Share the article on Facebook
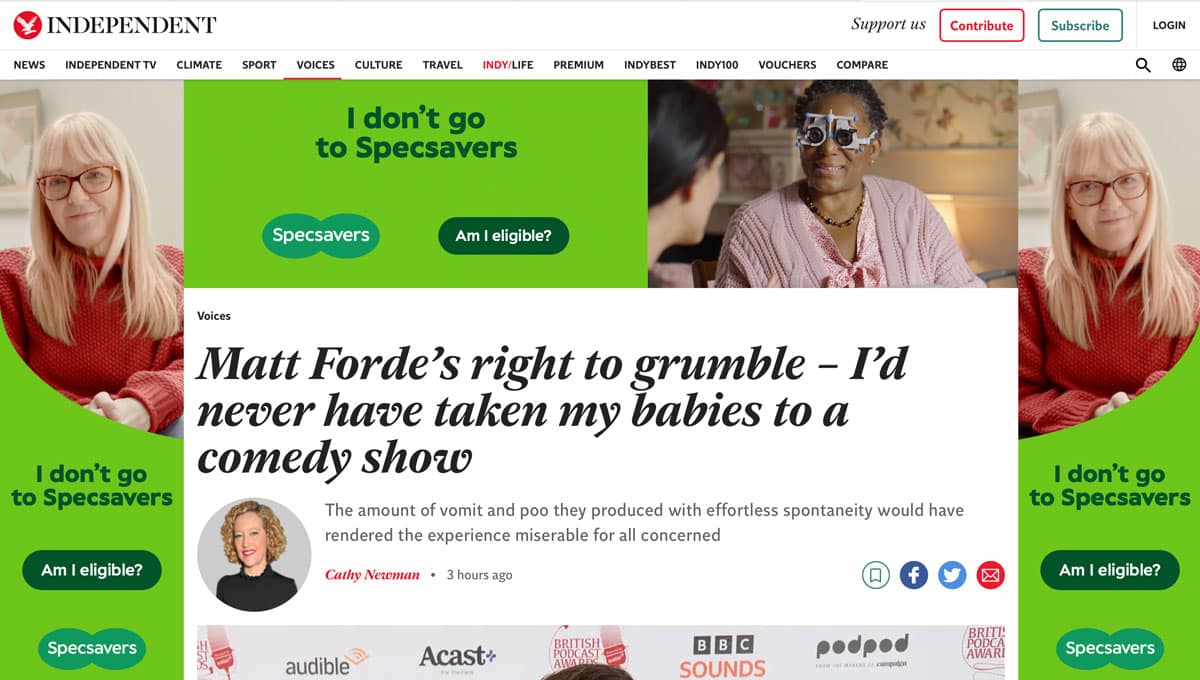1200x680 pixels. point(913,575)
